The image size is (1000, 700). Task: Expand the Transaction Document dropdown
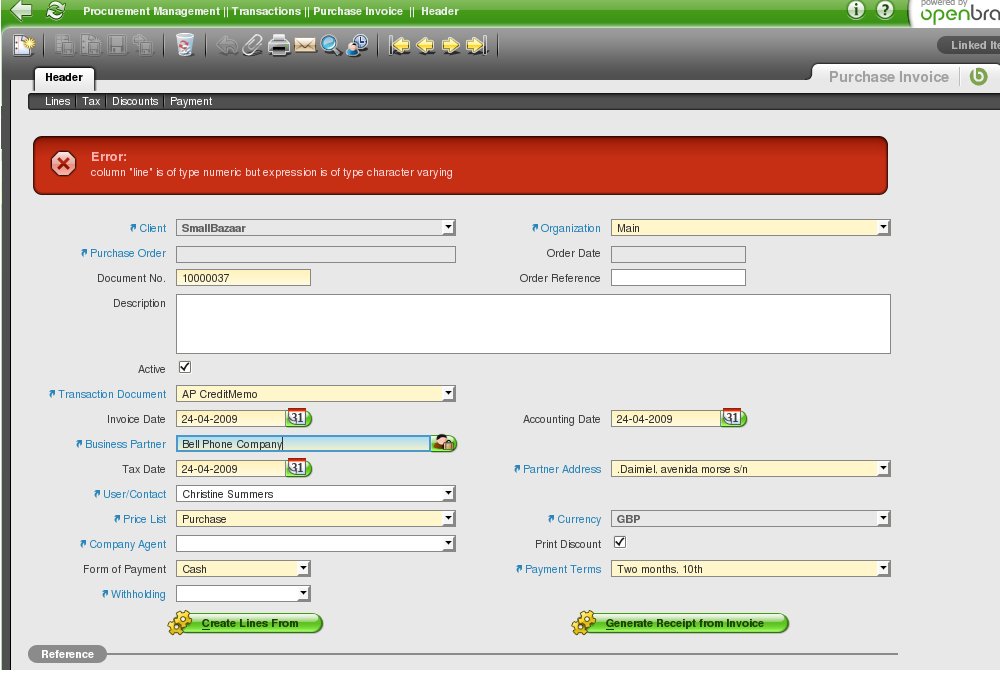point(448,394)
